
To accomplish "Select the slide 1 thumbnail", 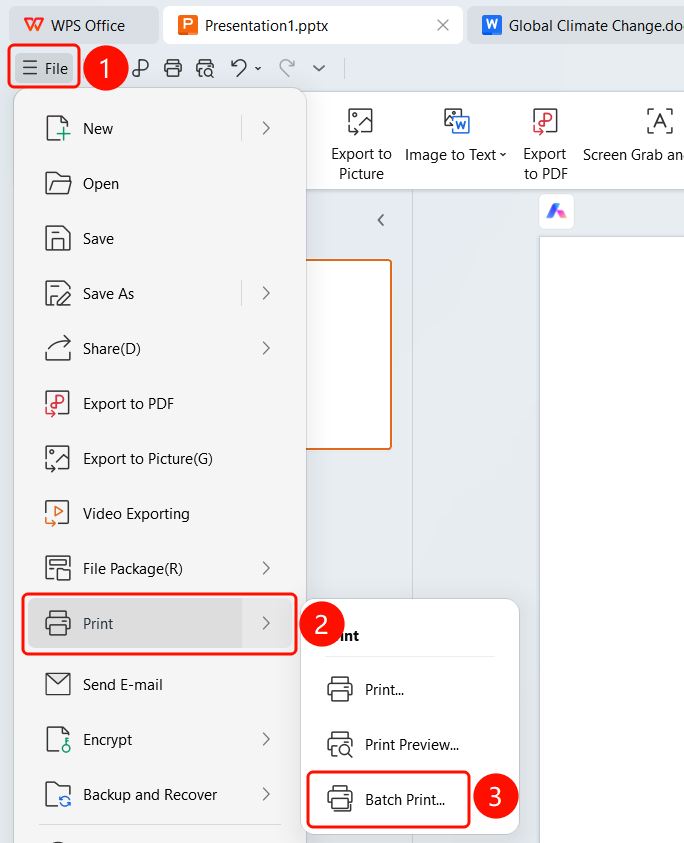I will pyautogui.click(x=348, y=354).
